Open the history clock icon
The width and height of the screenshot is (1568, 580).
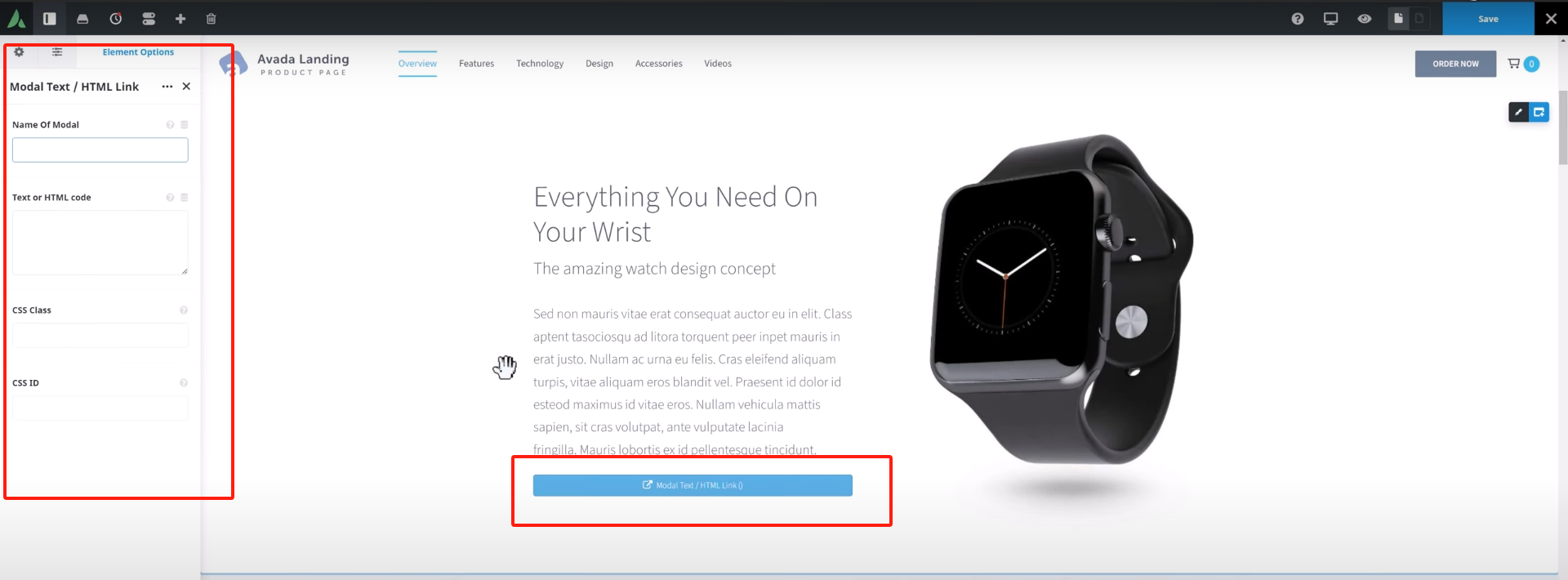click(x=116, y=18)
